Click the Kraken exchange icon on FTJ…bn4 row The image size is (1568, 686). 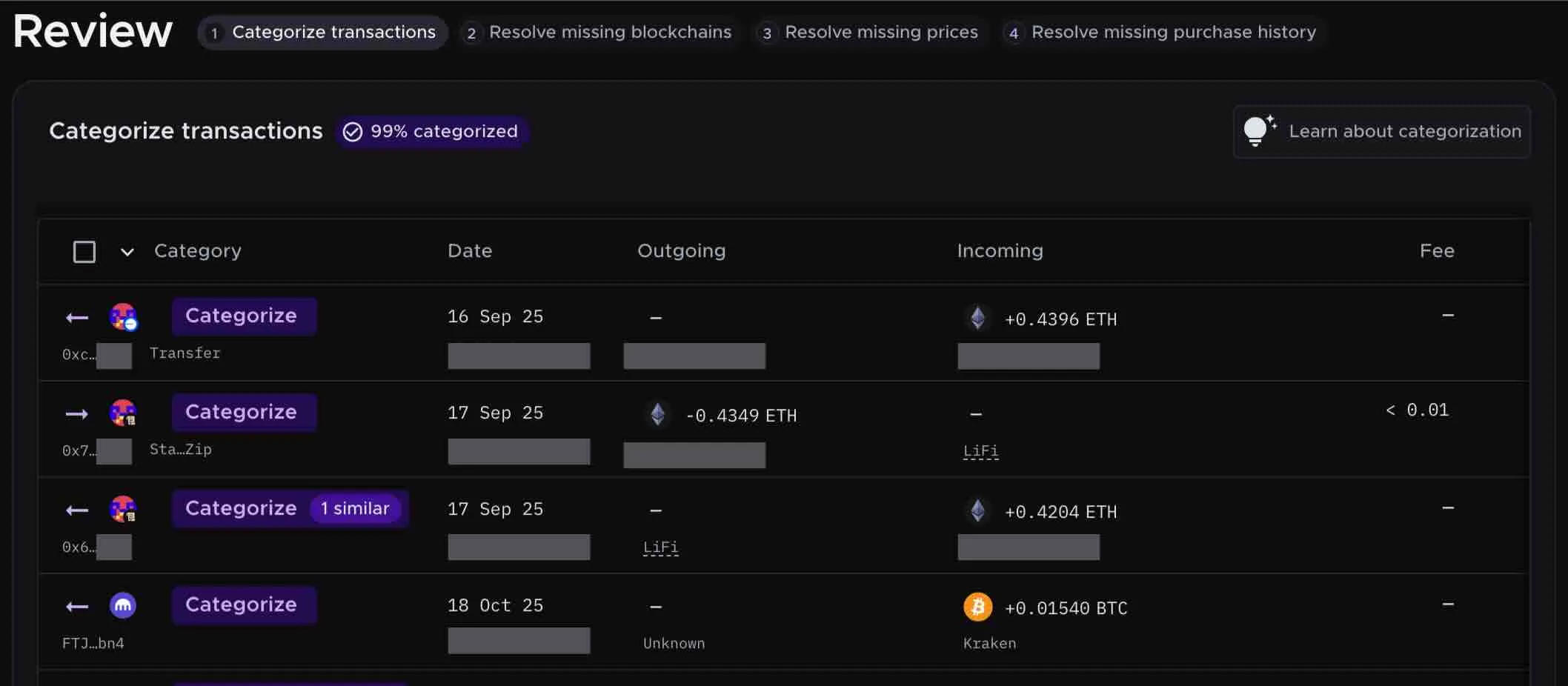pos(123,605)
